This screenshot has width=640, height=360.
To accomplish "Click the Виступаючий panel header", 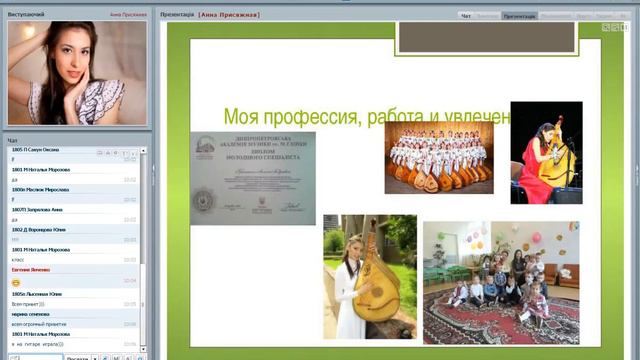I will click(x=26, y=14).
